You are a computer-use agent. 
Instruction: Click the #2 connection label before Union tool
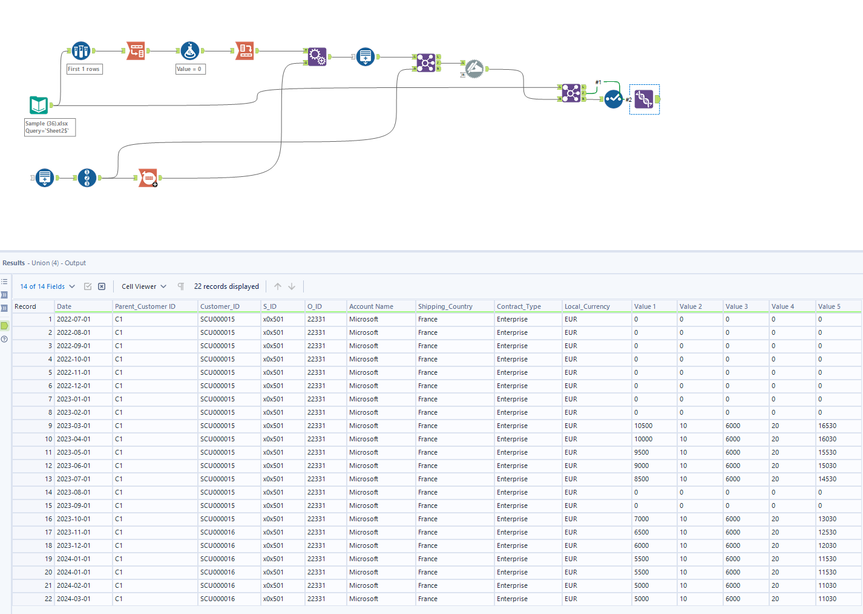click(629, 100)
